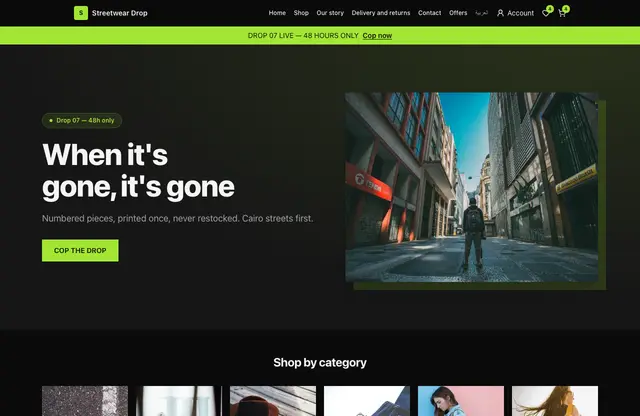Open the category thumbnail with pink background

coord(461,401)
